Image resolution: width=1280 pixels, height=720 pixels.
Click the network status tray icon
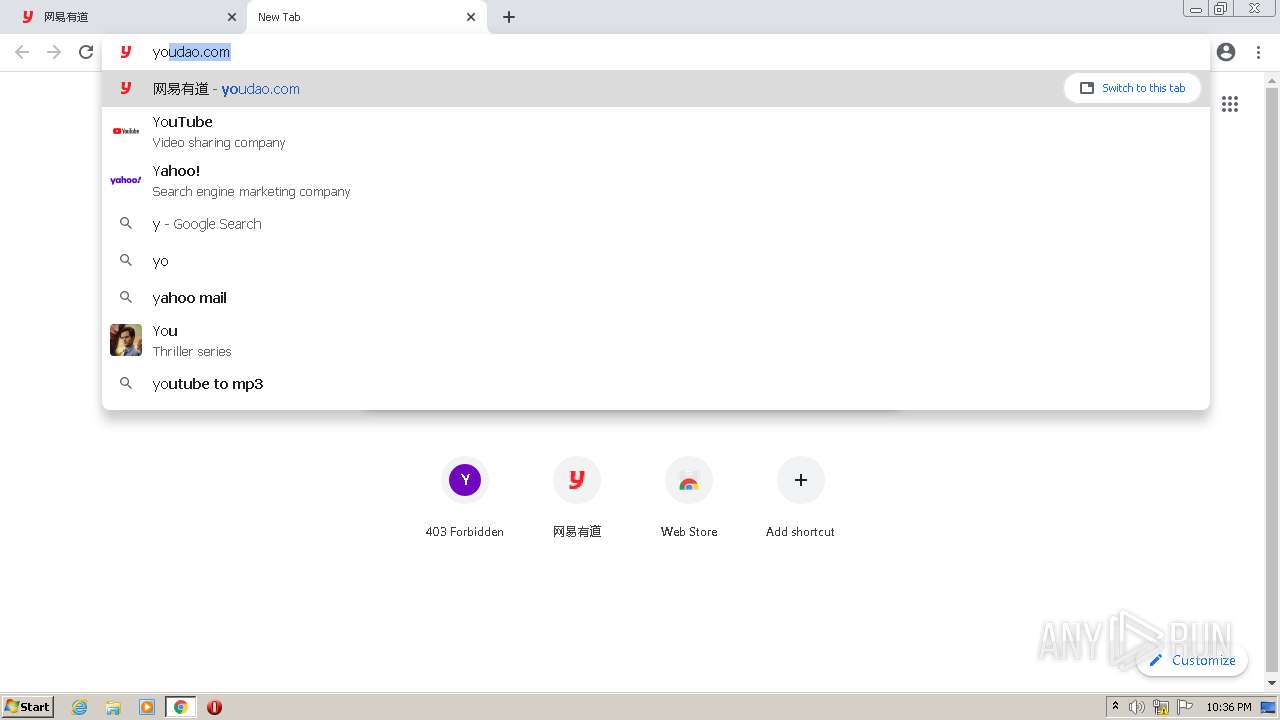(1161, 707)
